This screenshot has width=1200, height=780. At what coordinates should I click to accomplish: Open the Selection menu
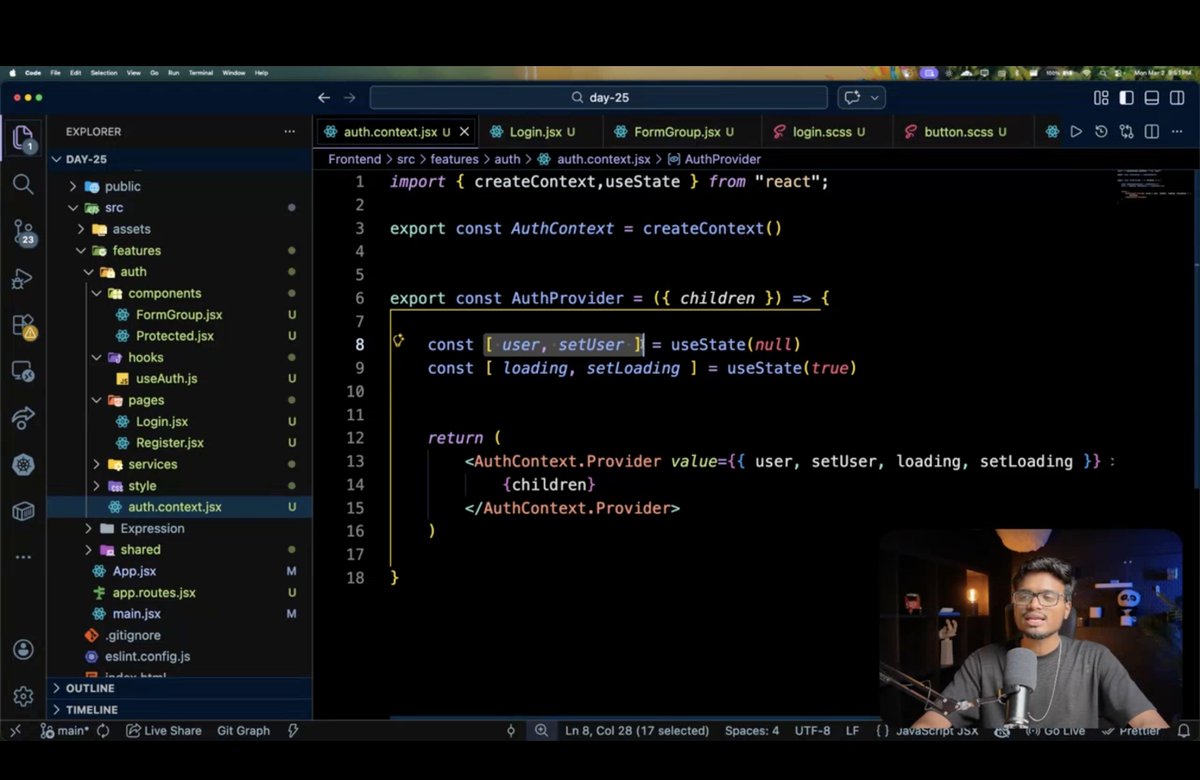click(104, 73)
